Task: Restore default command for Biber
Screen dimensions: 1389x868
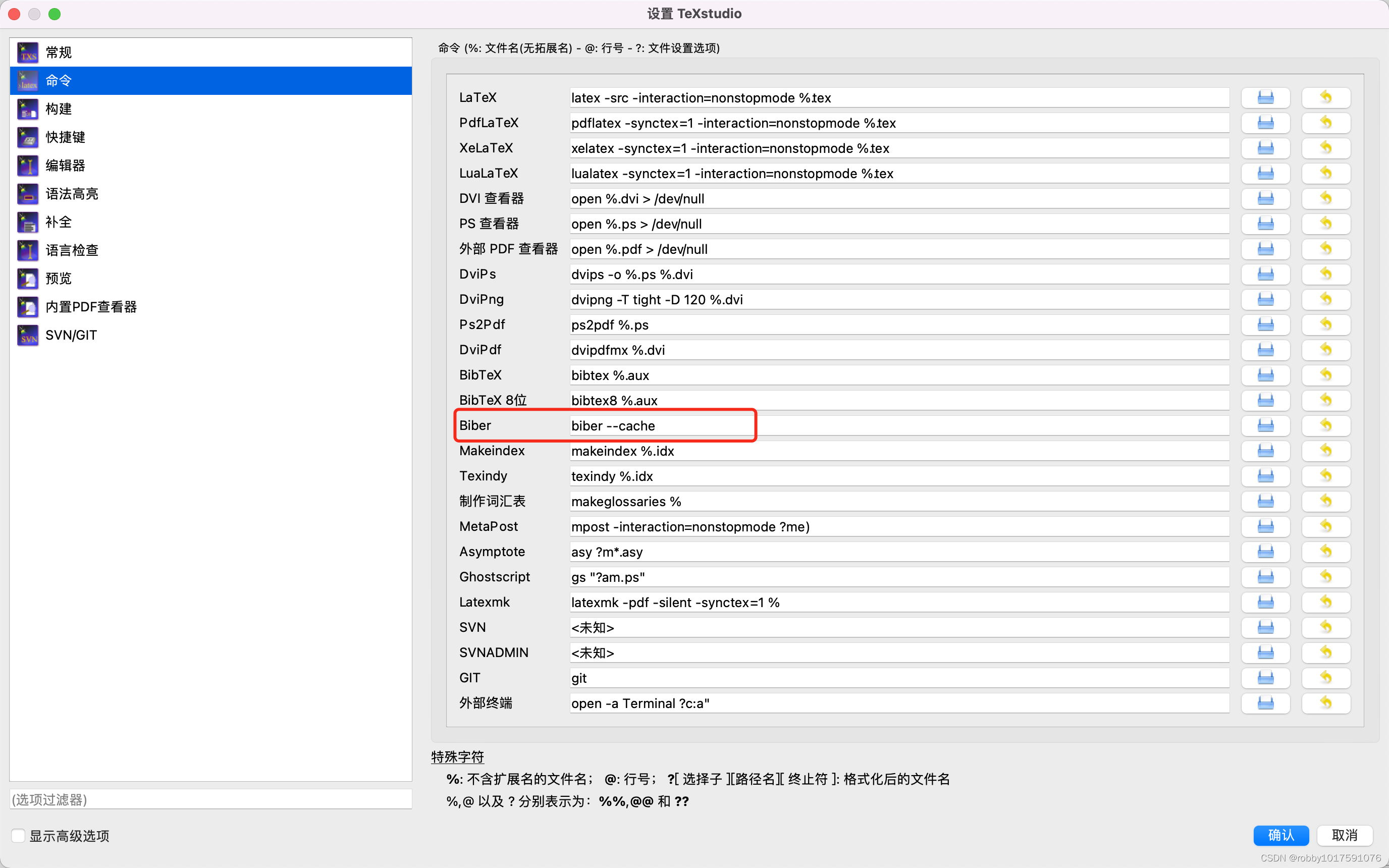Action: [x=1326, y=425]
